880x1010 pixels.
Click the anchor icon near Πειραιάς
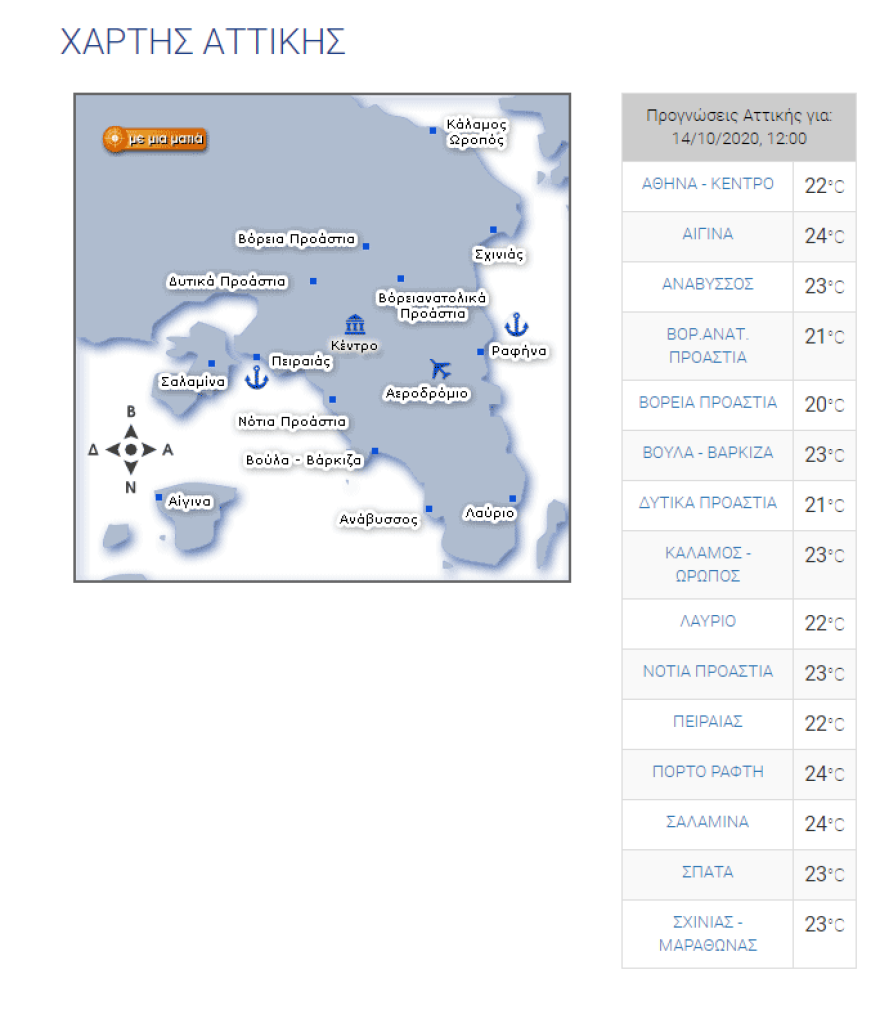(x=257, y=377)
